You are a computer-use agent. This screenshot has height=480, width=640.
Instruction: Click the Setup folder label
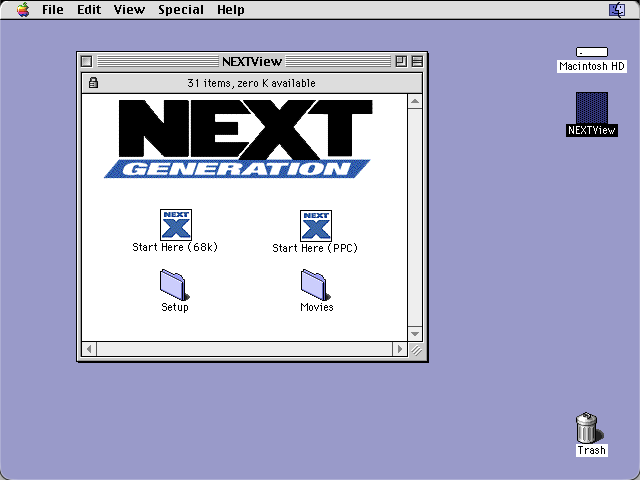[175, 307]
